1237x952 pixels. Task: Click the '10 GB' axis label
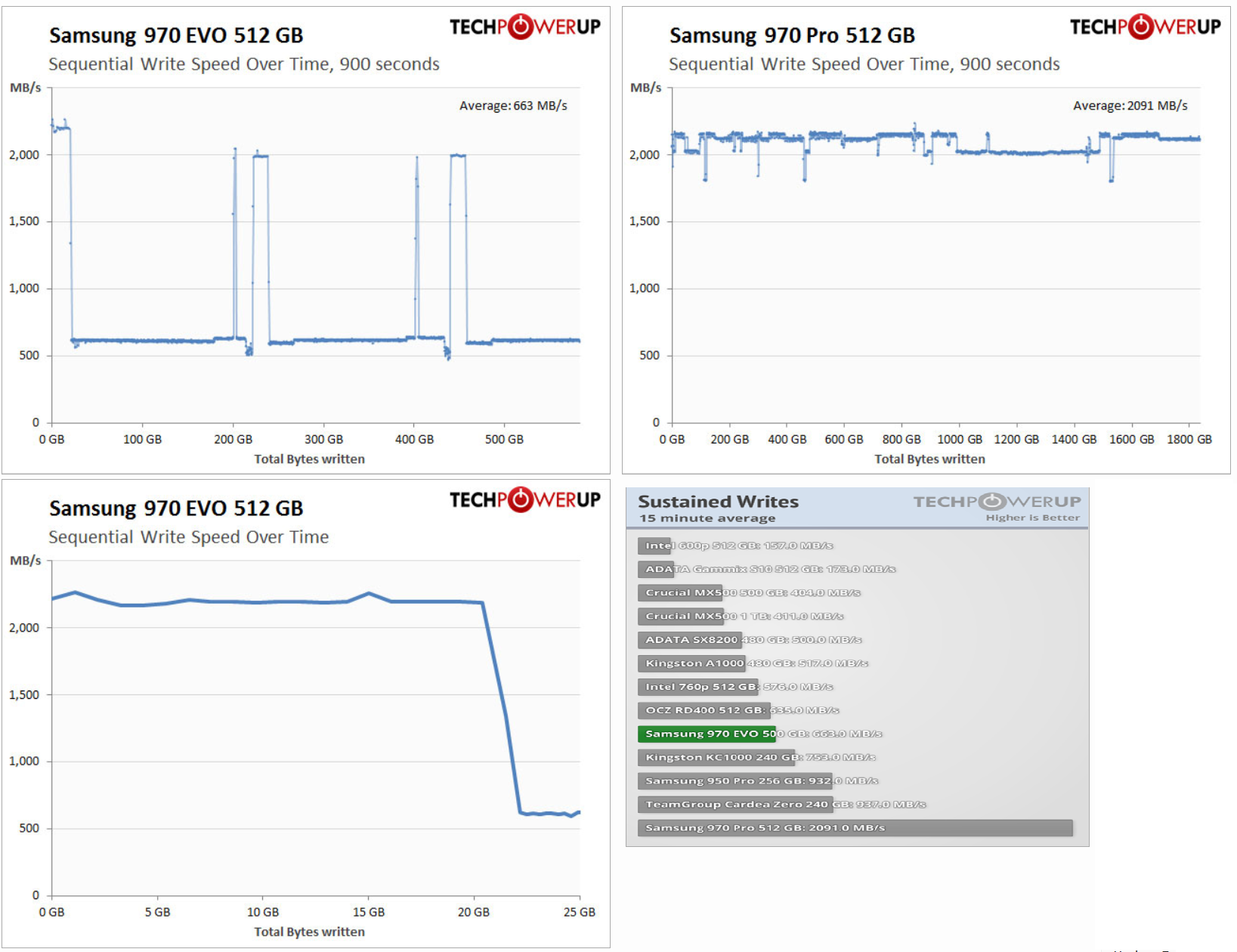click(x=263, y=912)
